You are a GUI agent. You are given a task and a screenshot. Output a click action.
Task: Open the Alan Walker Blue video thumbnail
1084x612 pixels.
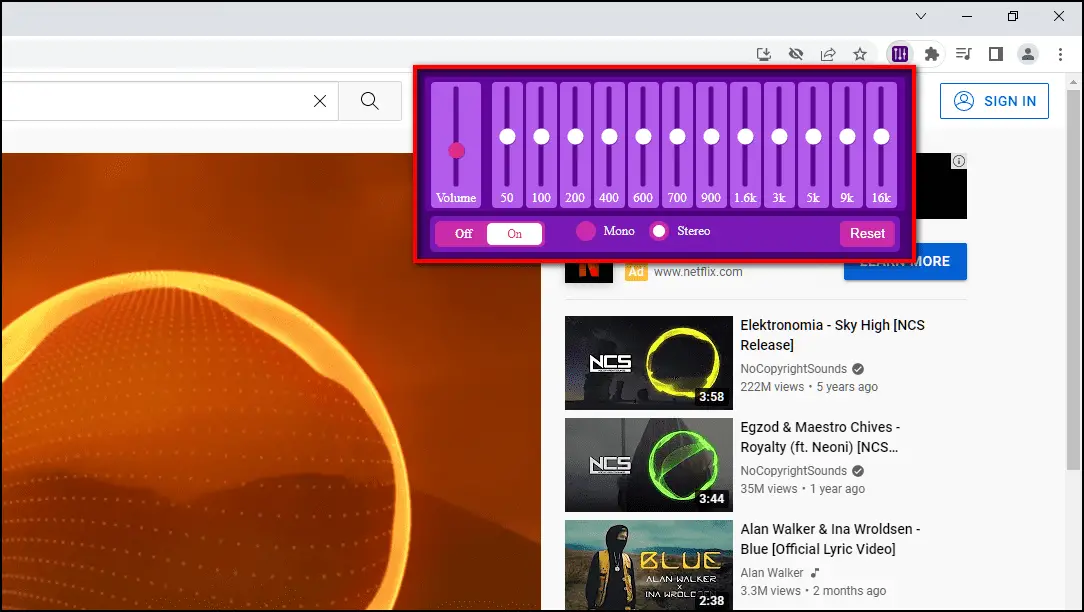point(648,565)
